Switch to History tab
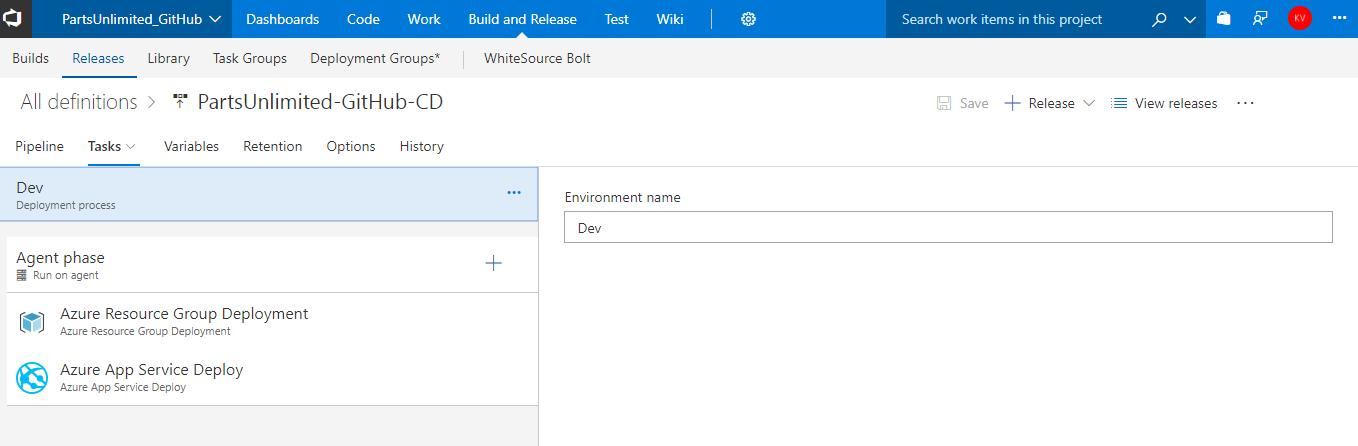Image resolution: width=1358 pixels, height=446 pixels. [x=421, y=146]
